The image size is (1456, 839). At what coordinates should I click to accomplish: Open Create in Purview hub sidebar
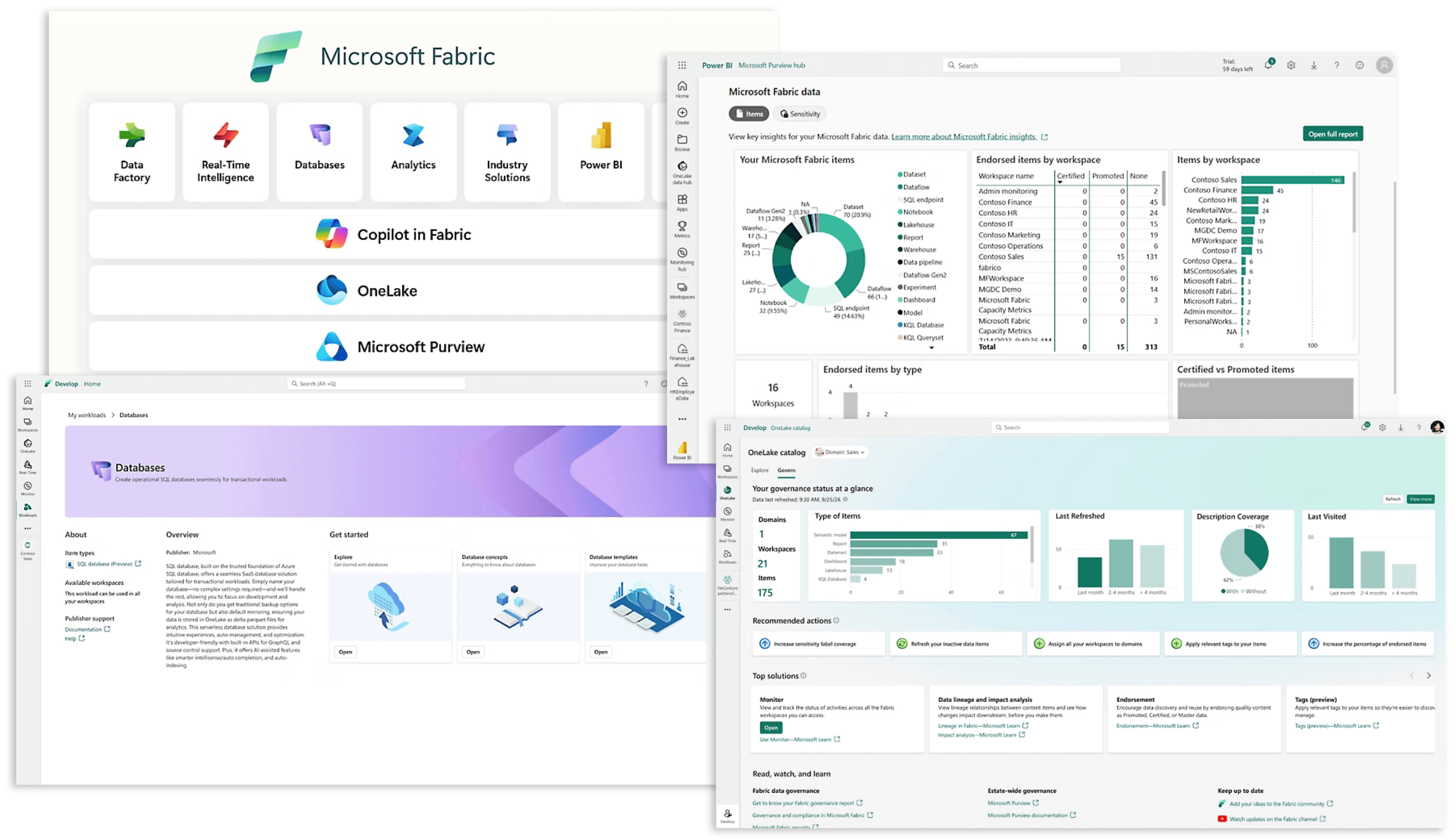[x=682, y=115]
